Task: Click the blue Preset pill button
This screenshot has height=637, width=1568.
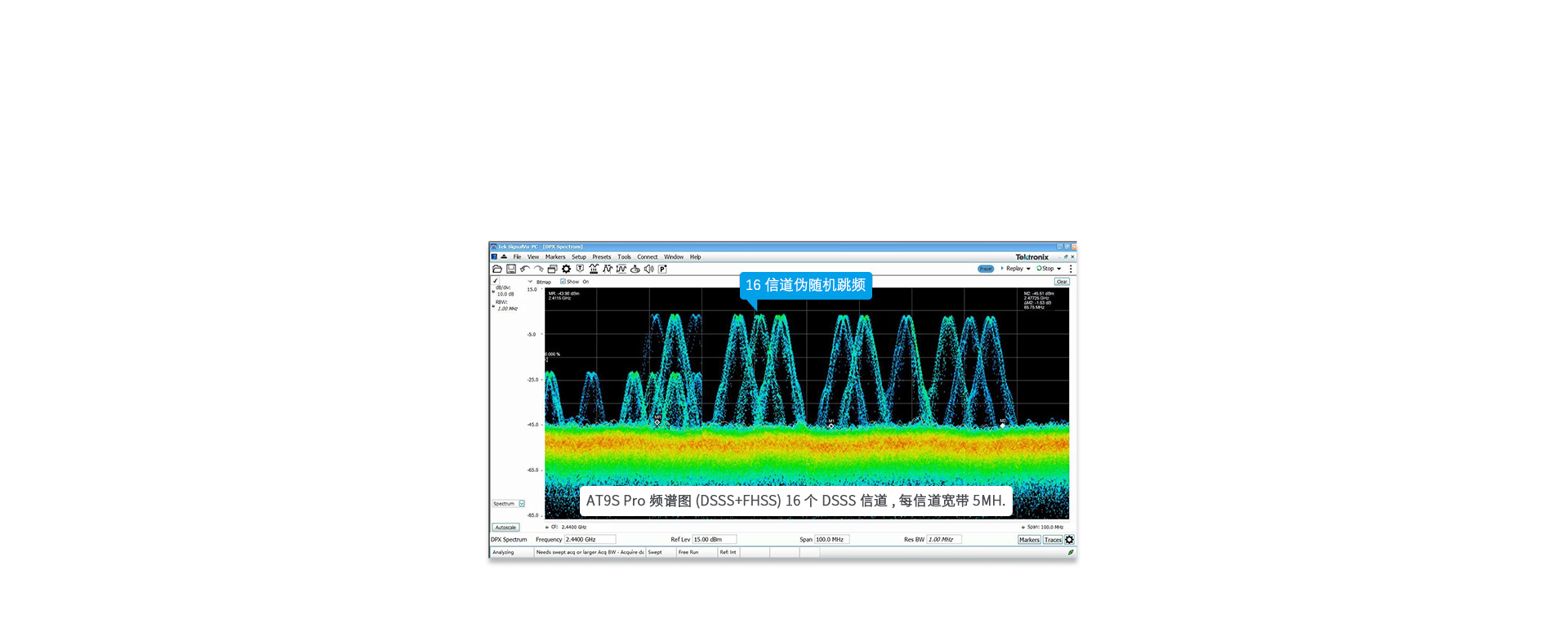Action: click(986, 269)
